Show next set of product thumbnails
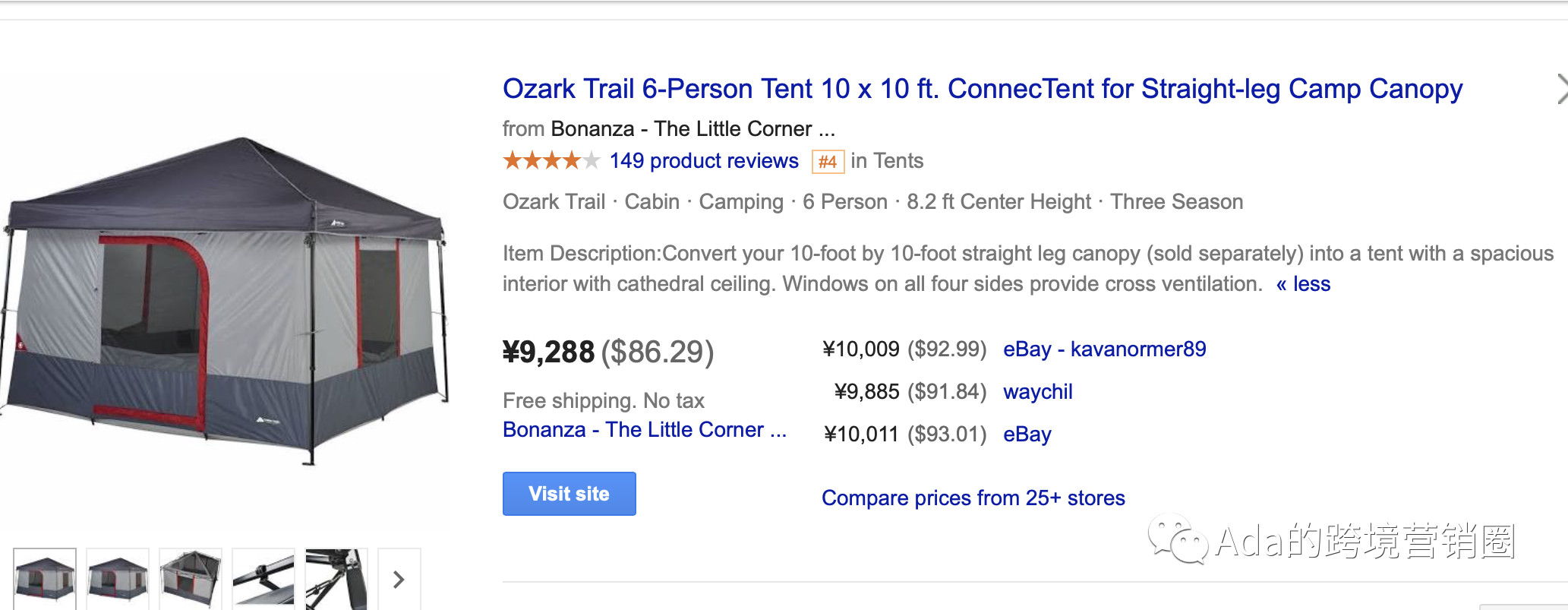 point(399,580)
